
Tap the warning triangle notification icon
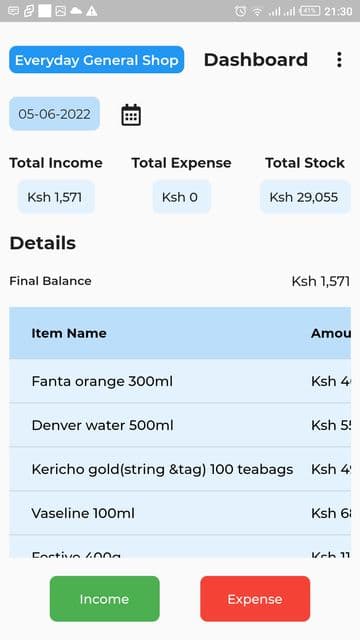pyautogui.click(x=91, y=11)
